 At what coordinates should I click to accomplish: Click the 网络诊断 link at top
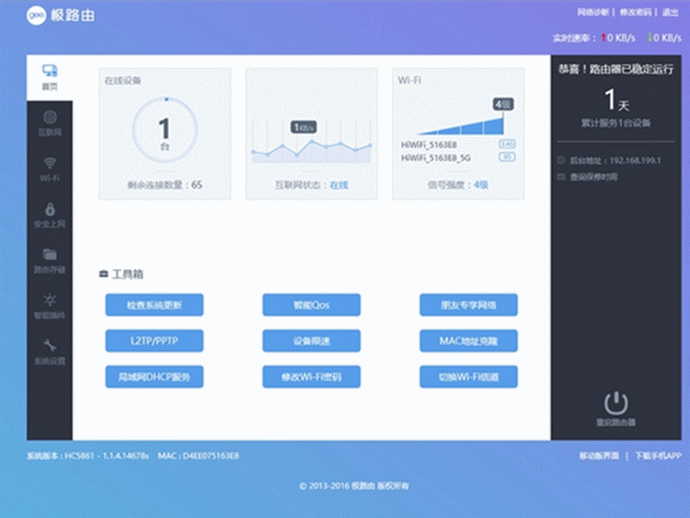[593, 13]
